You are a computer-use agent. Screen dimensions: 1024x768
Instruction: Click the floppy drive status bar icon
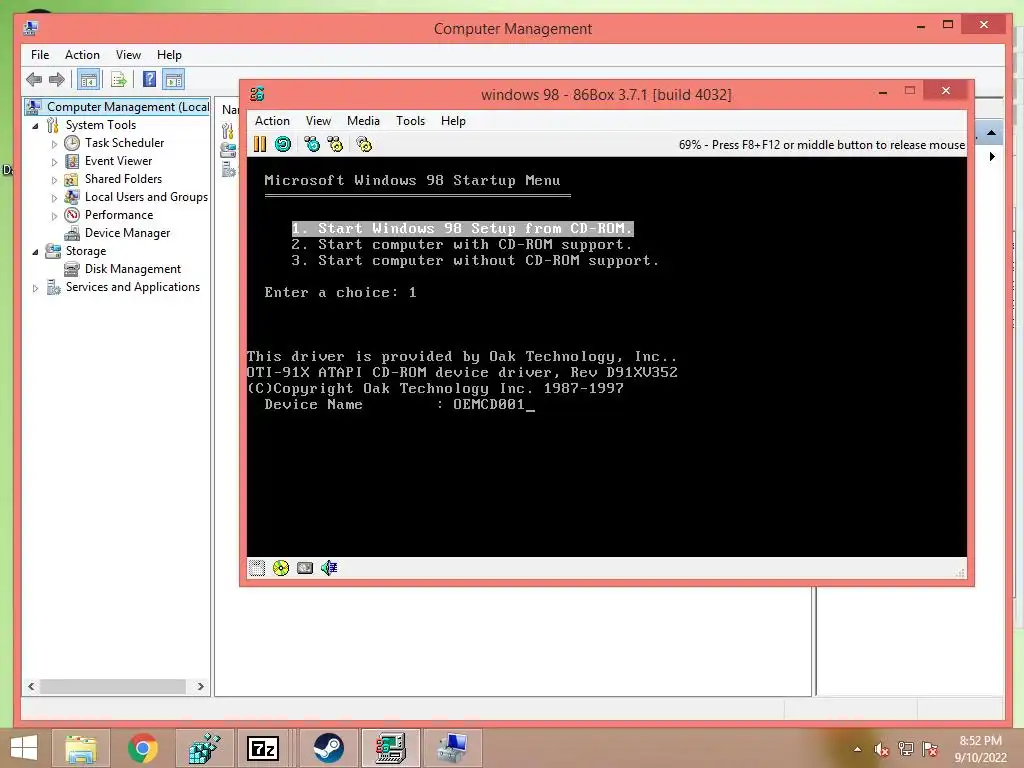257,568
